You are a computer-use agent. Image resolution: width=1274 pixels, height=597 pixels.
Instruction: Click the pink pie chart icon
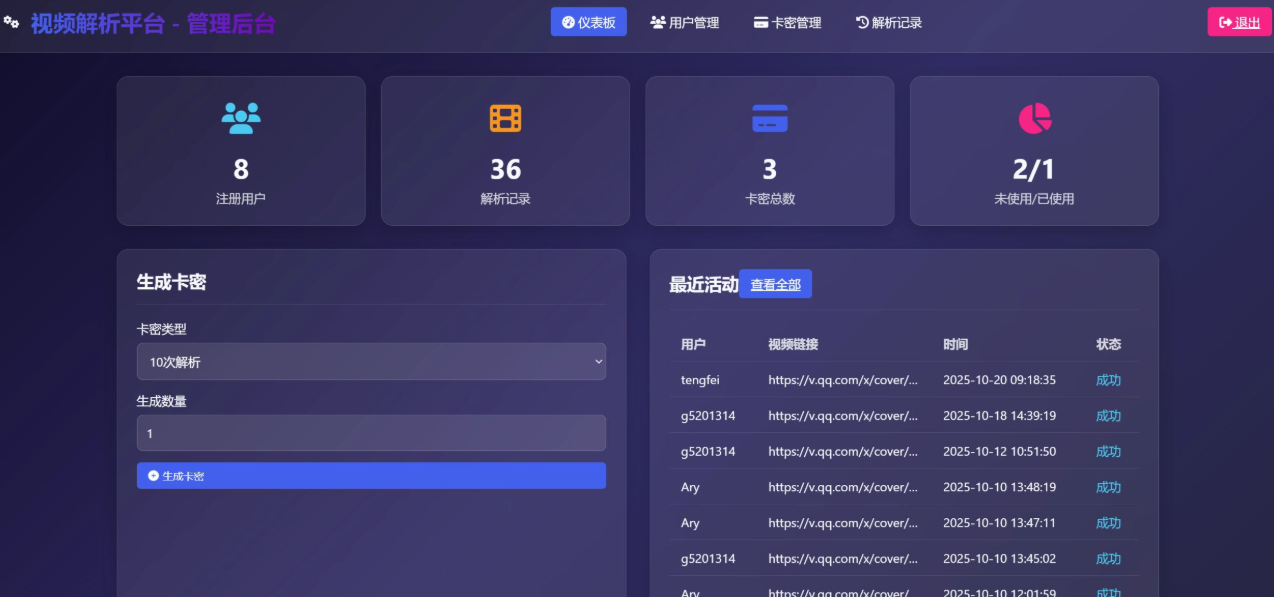(x=1034, y=118)
